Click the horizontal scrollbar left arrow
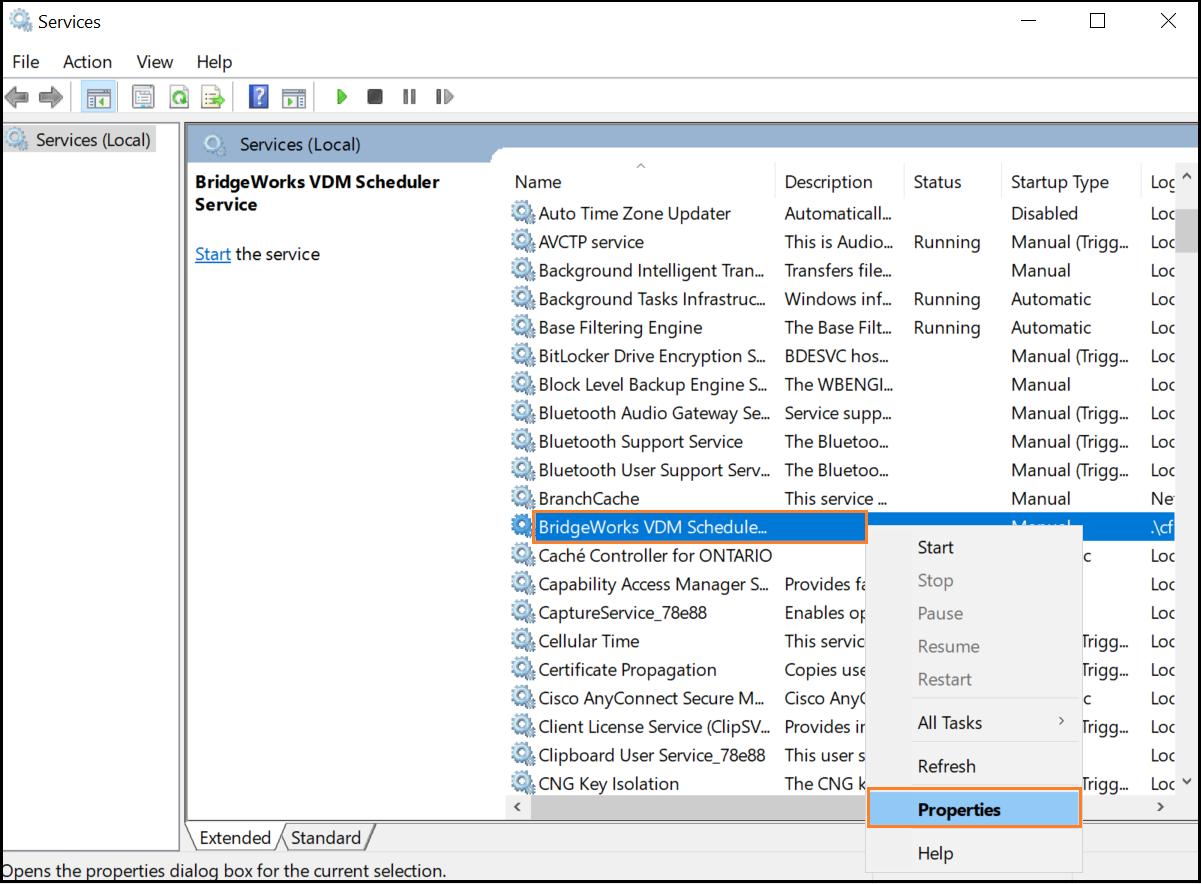1201x884 pixels. (518, 806)
